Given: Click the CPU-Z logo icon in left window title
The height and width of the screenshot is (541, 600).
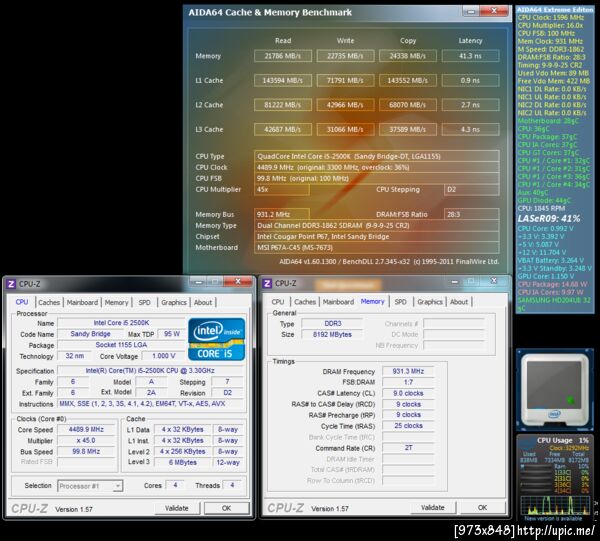Looking at the screenshot, I should tap(11, 284).
